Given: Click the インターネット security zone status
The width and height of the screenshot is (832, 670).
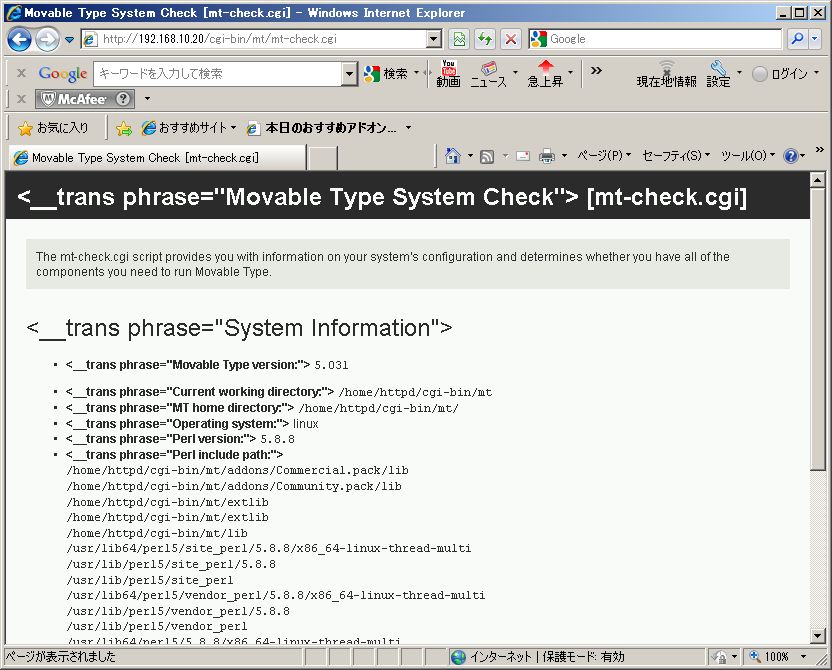Looking at the screenshot, I should pos(537,657).
